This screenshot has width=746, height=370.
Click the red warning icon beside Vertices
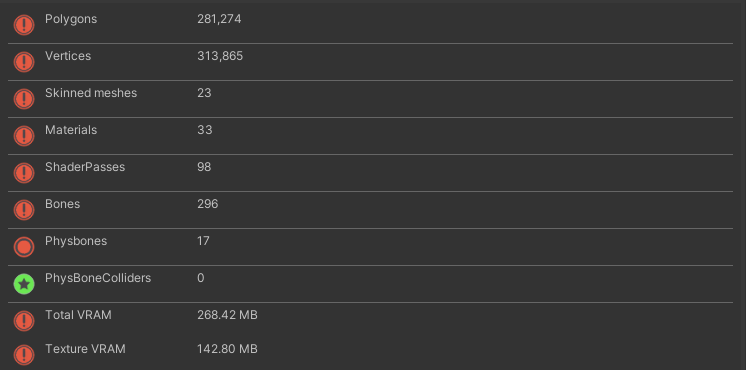[x=24, y=62]
